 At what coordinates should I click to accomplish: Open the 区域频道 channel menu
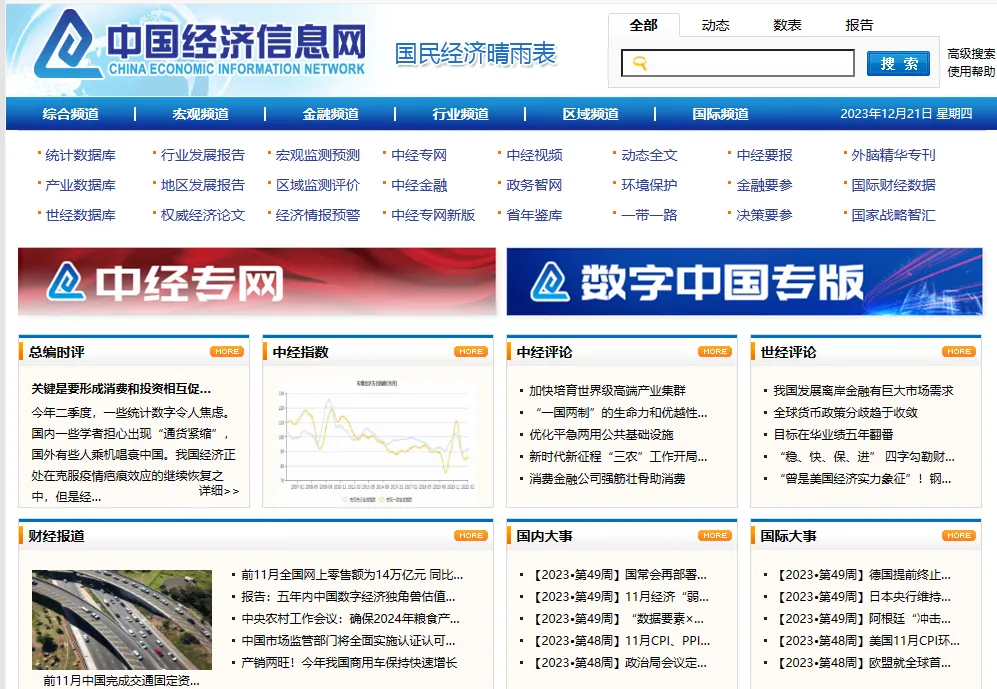[590, 114]
